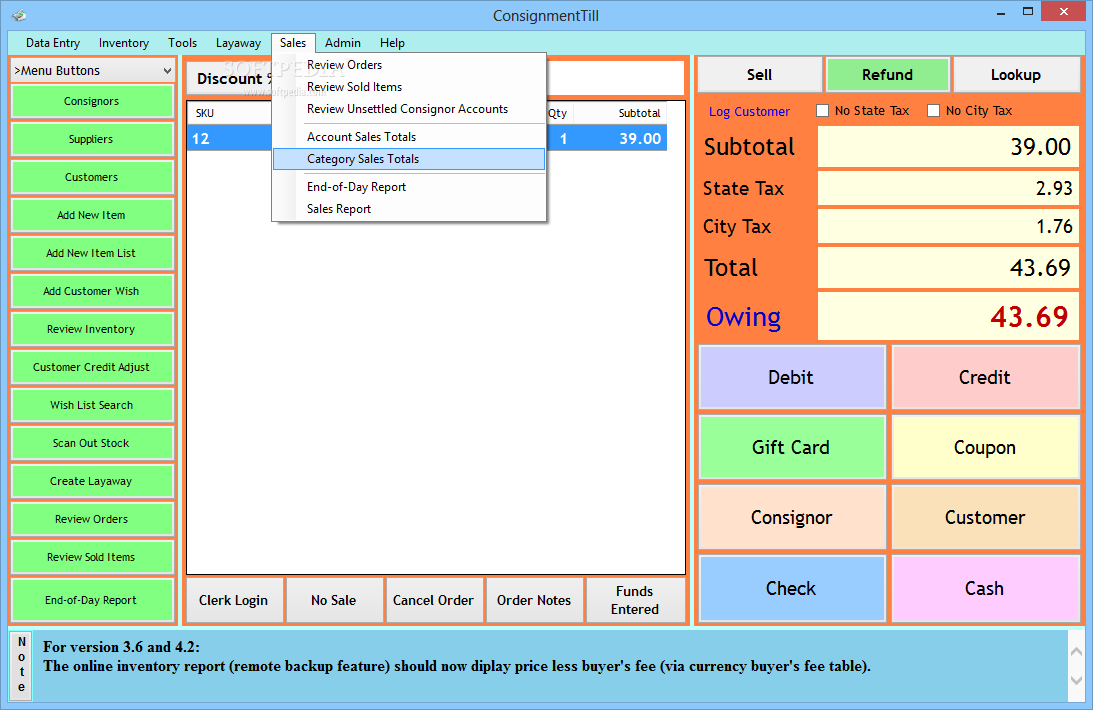Image resolution: width=1093 pixels, height=710 pixels.
Task: Click the Scan Out Stock button
Action: [92, 443]
